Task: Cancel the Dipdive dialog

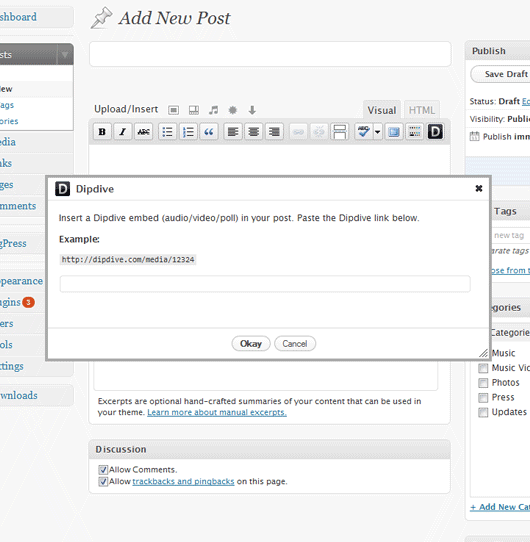Action: [x=295, y=344]
